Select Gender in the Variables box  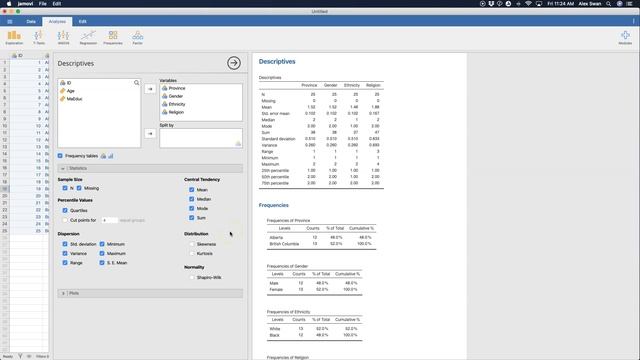click(176, 96)
